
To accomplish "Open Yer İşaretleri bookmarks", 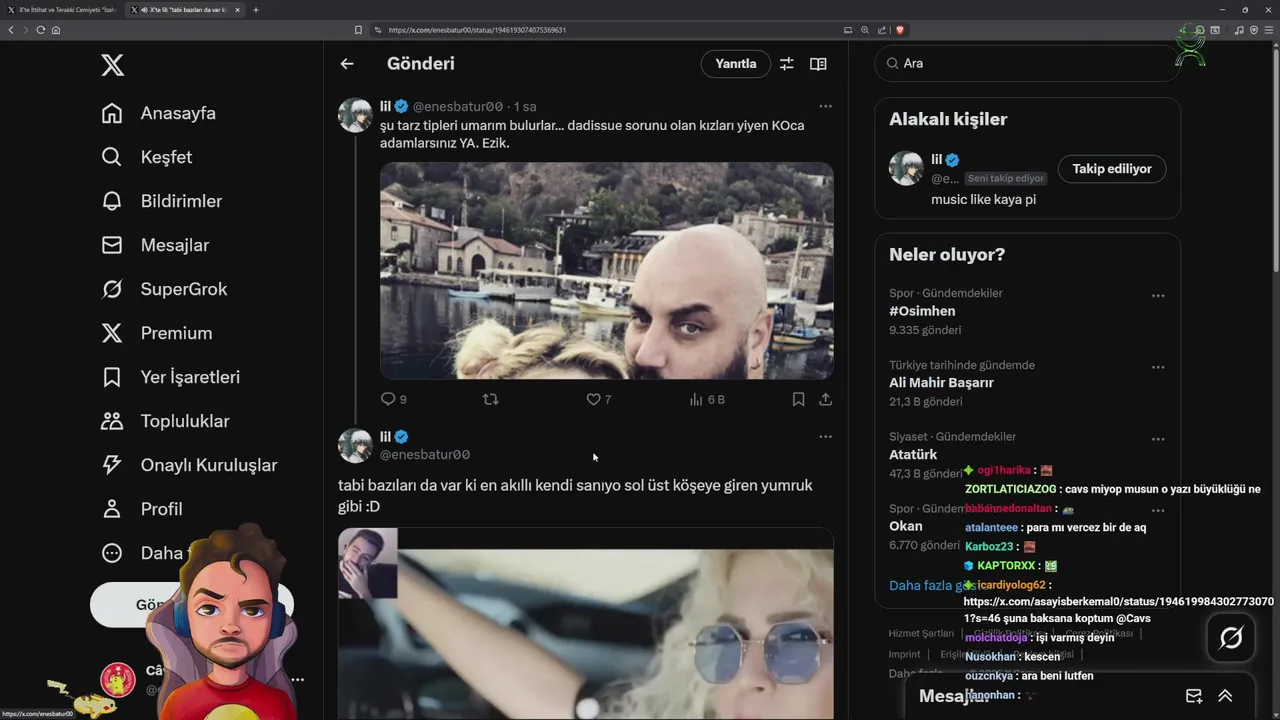I will [x=171, y=377].
